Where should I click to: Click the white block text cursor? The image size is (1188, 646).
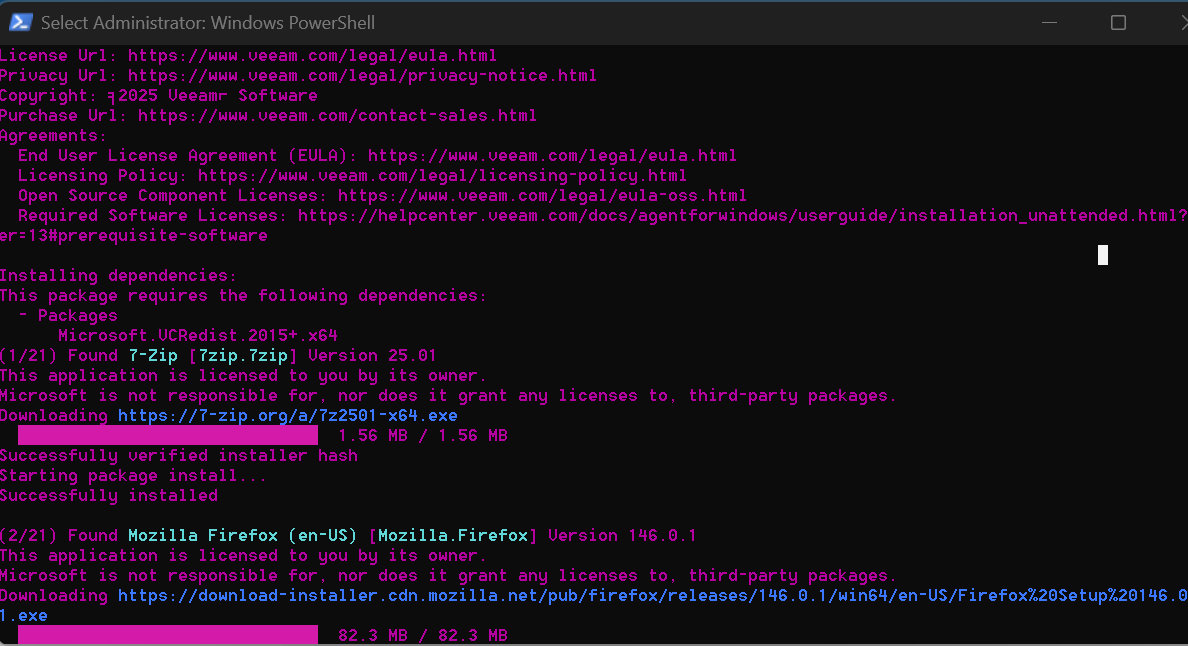point(1103,255)
